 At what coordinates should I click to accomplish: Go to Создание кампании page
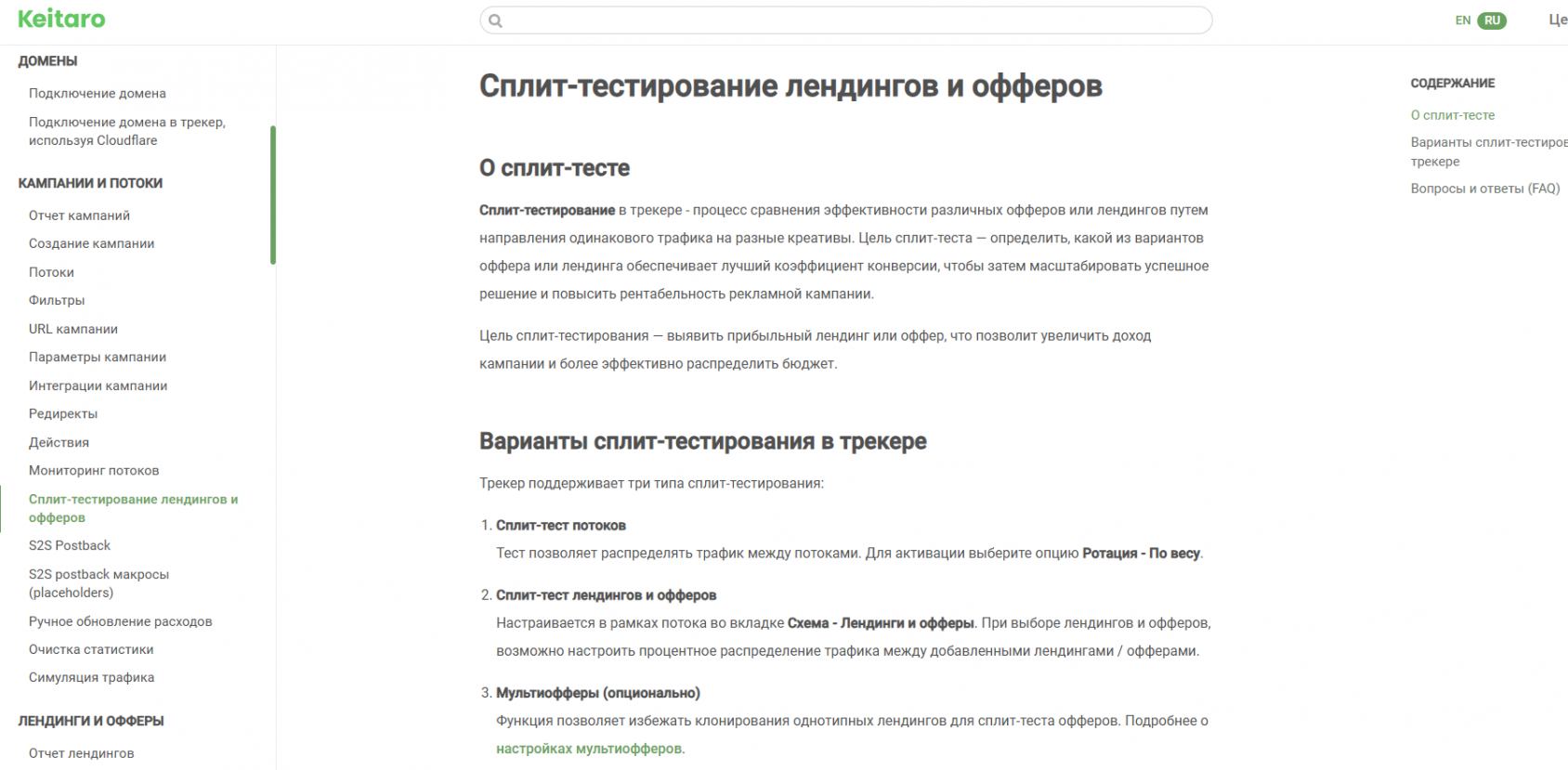pyautogui.click(x=91, y=243)
